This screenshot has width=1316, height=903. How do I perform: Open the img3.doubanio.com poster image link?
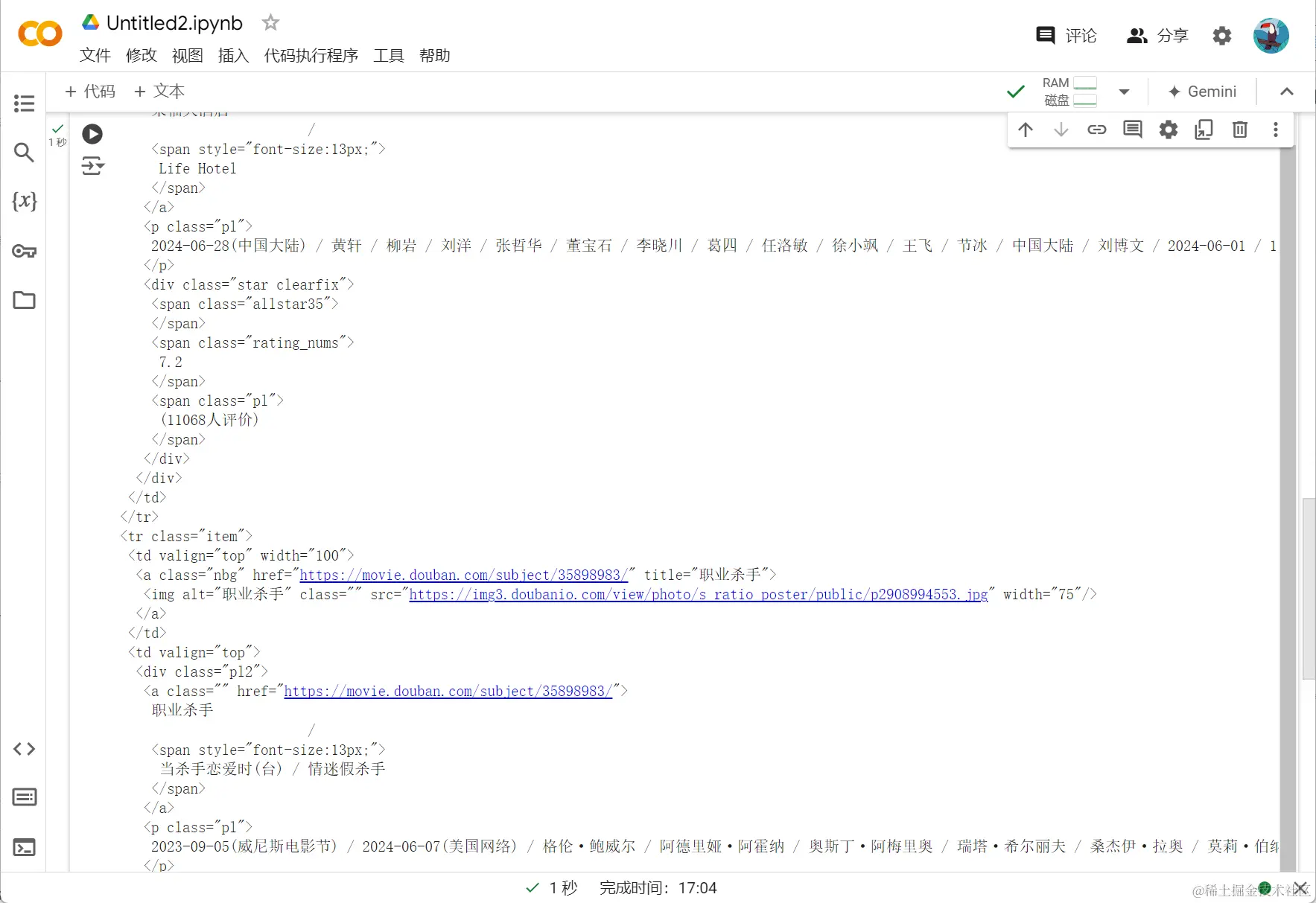[699, 594]
